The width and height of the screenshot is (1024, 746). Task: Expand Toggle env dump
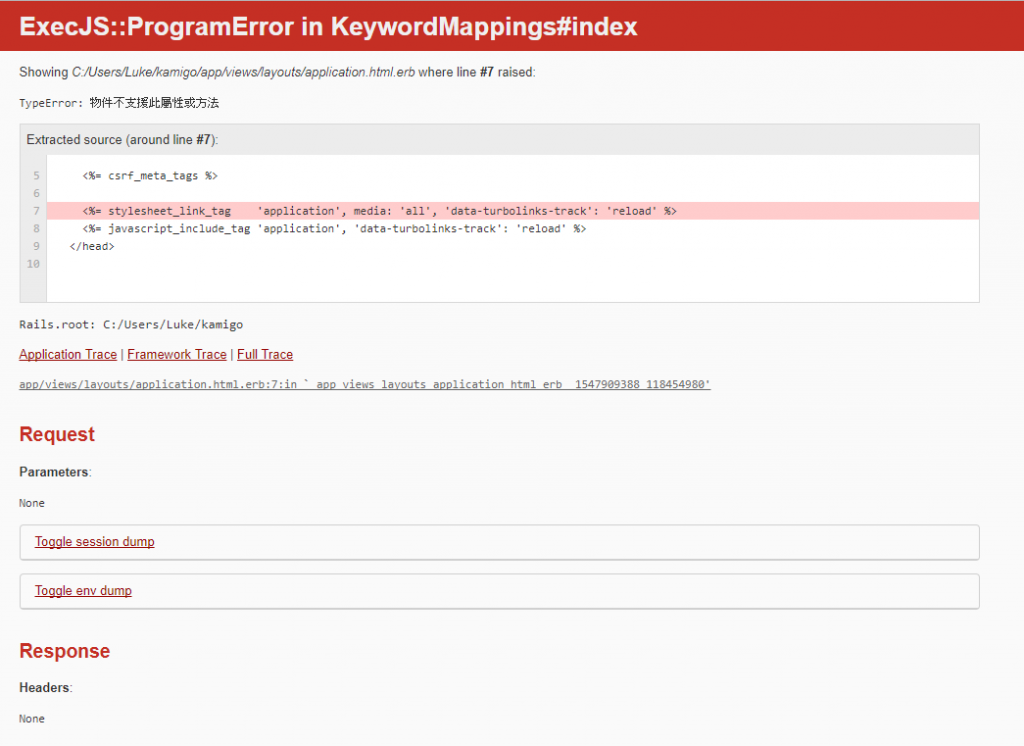[83, 591]
